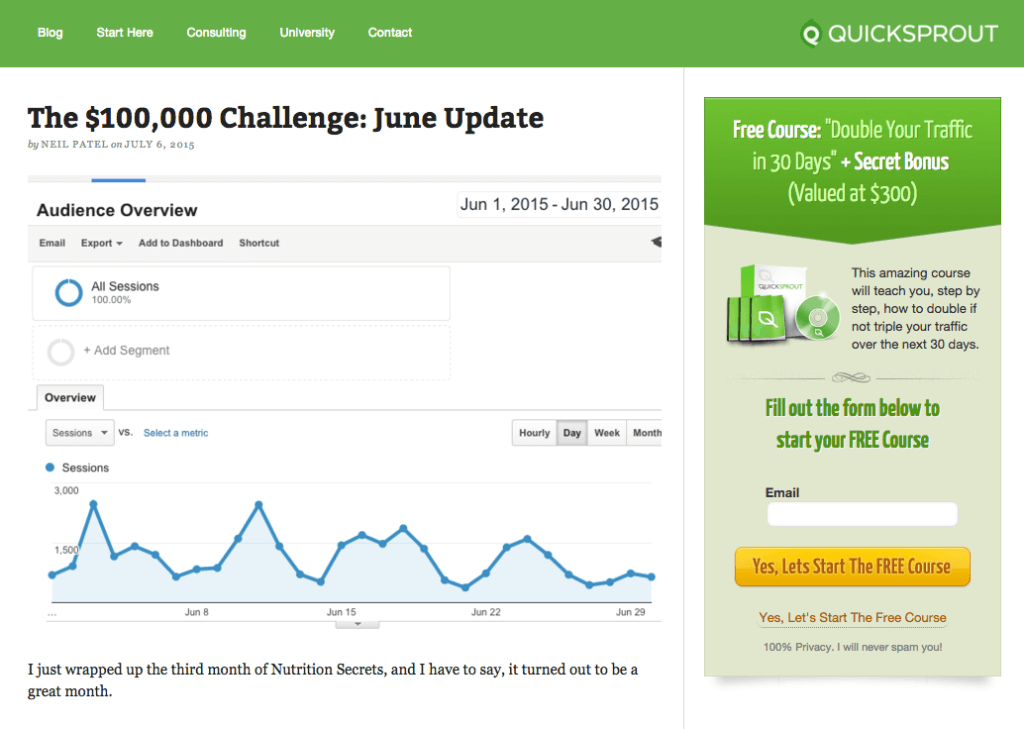The width and height of the screenshot is (1024, 729).
Task: Click the empty Add Segment circle icon
Action: point(61,351)
